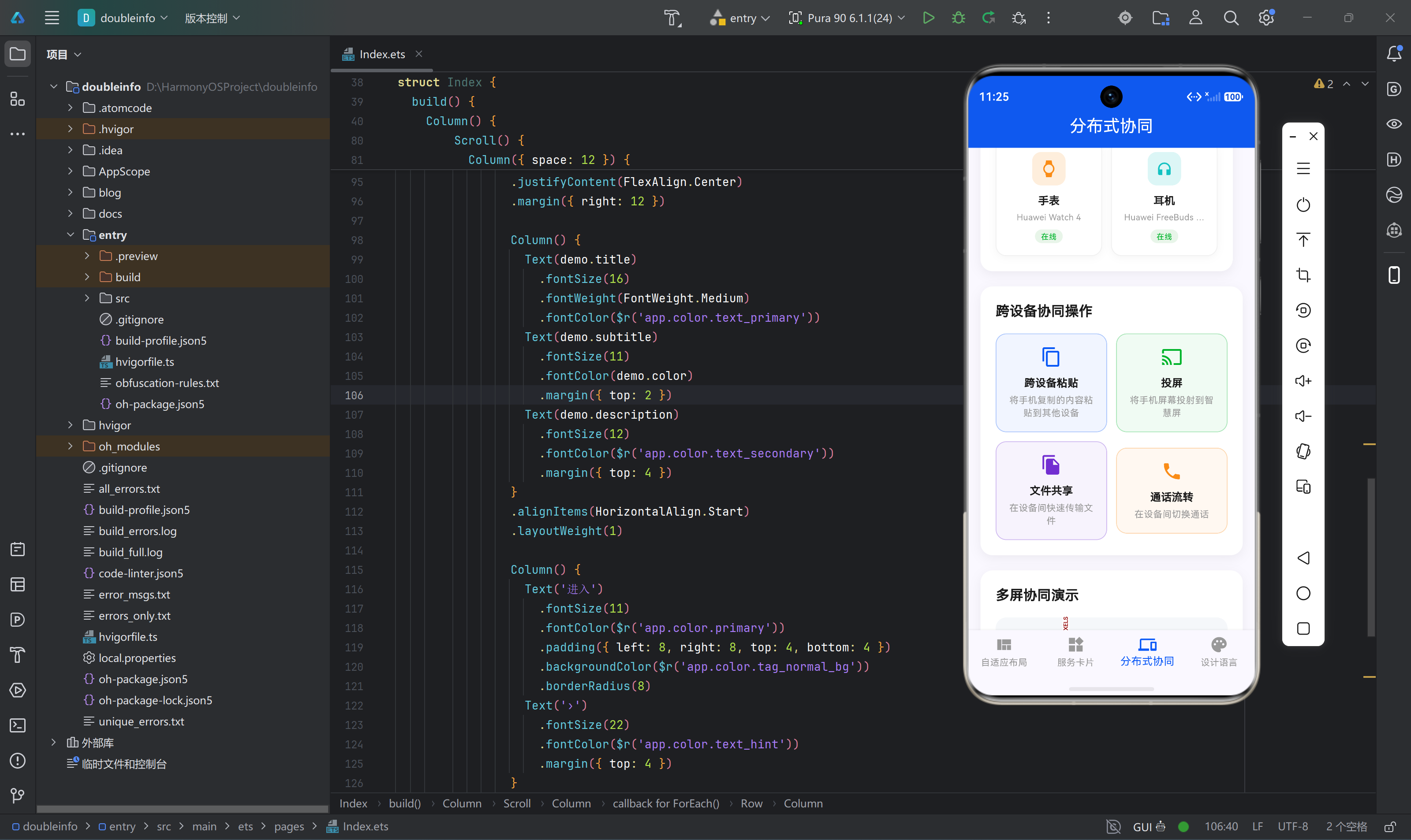Image resolution: width=1411 pixels, height=840 pixels.
Task: Select build_errors.log in project tree
Action: click(138, 531)
